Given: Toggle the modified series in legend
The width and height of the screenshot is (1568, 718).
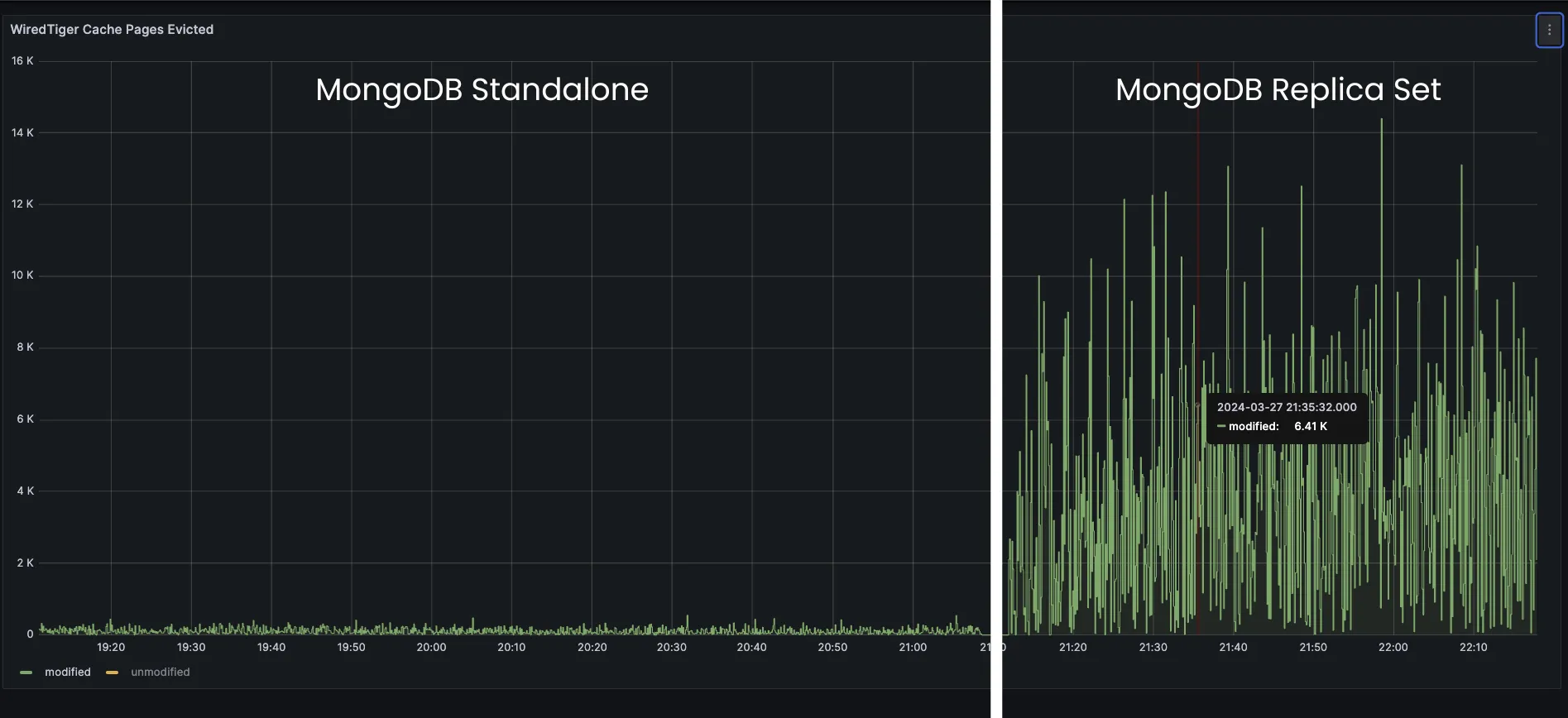Looking at the screenshot, I should [x=68, y=672].
